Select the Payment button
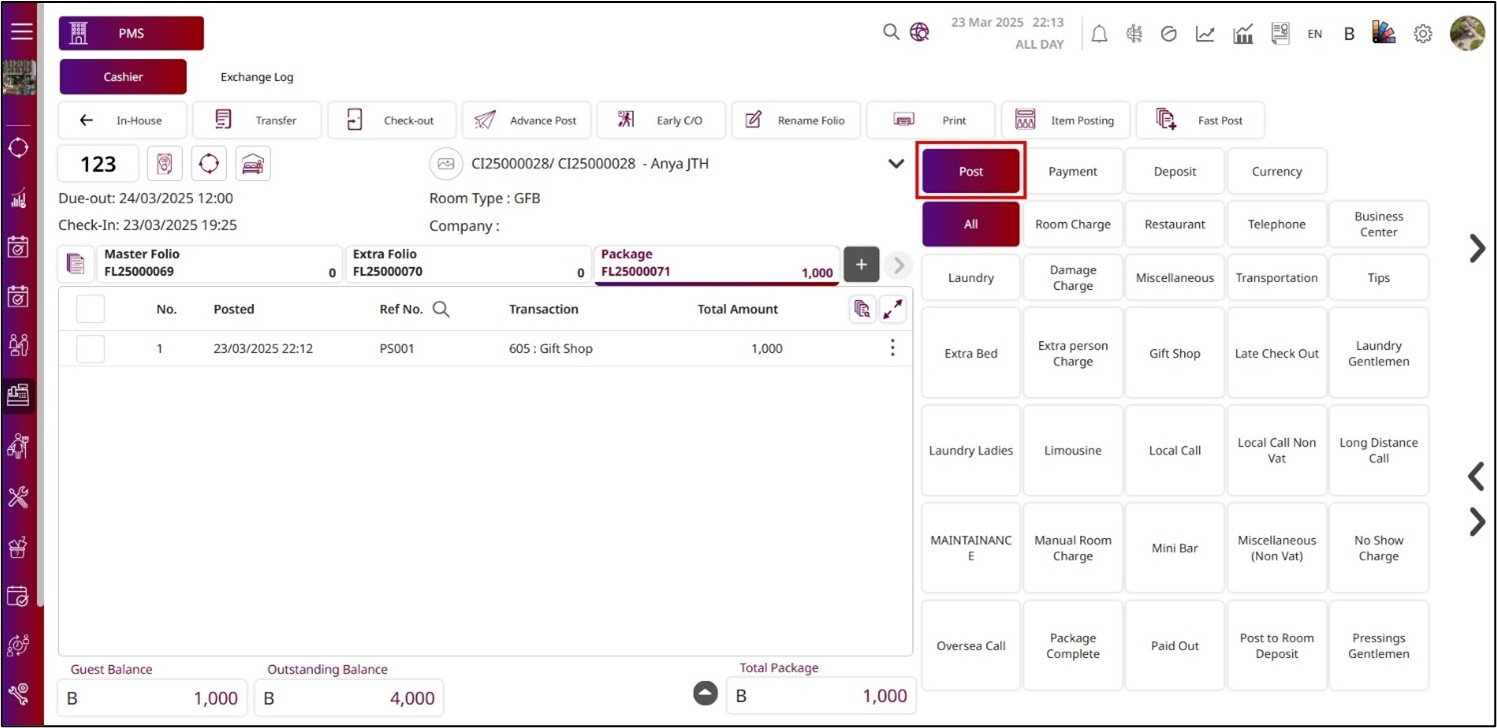 pos(1073,172)
